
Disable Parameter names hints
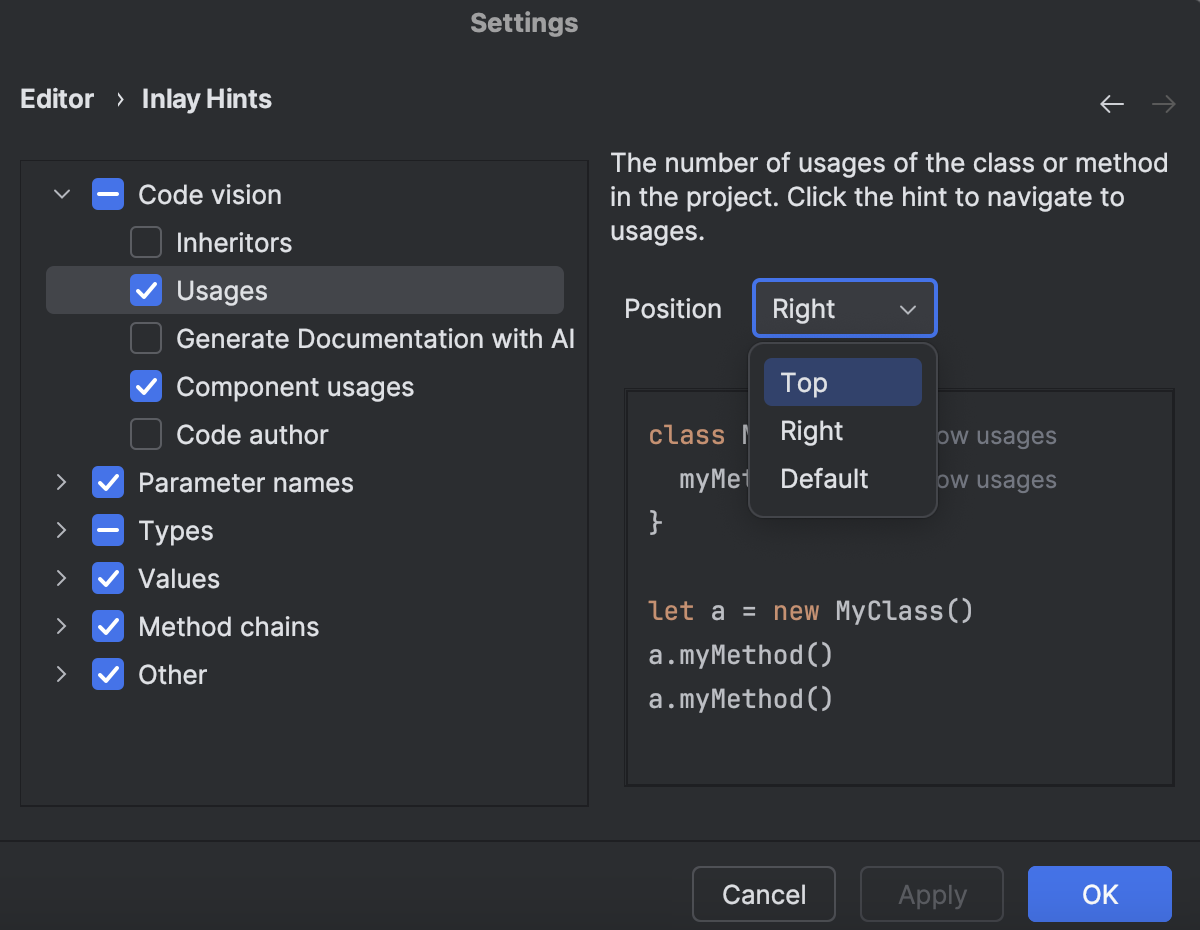click(x=107, y=482)
